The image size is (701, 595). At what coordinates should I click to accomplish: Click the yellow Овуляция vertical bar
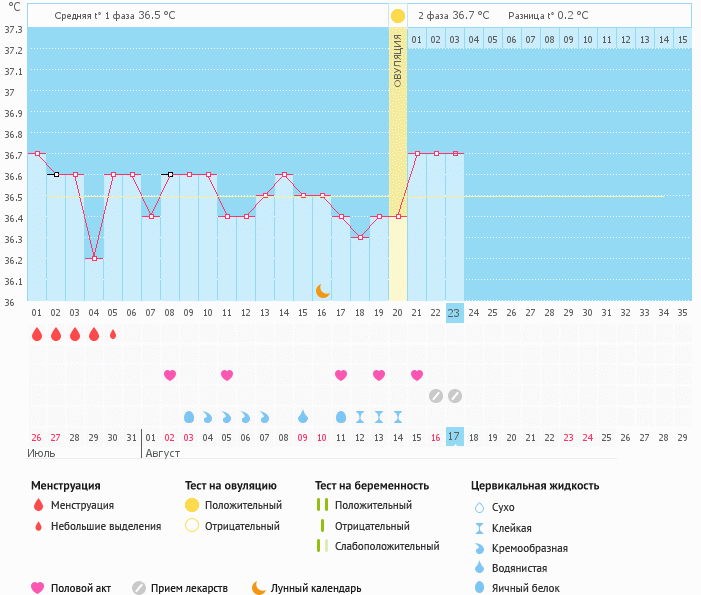398,160
